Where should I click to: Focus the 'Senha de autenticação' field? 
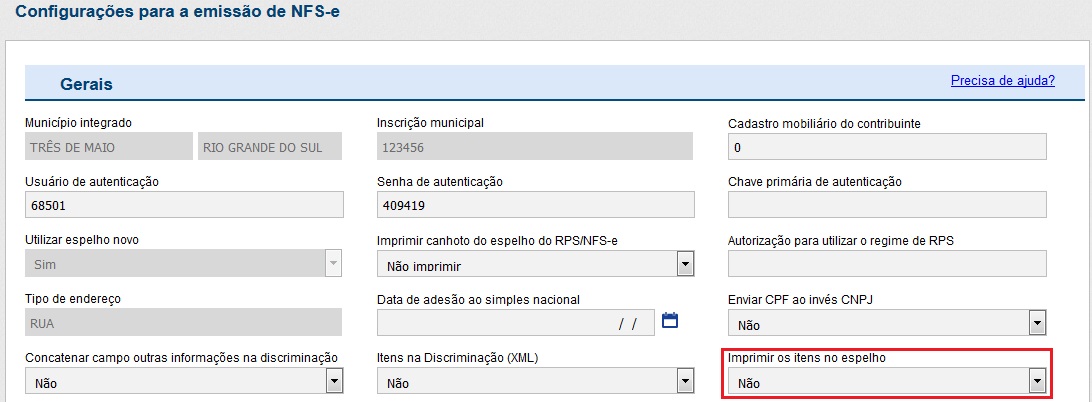pyautogui.click(x=535, y=205)
